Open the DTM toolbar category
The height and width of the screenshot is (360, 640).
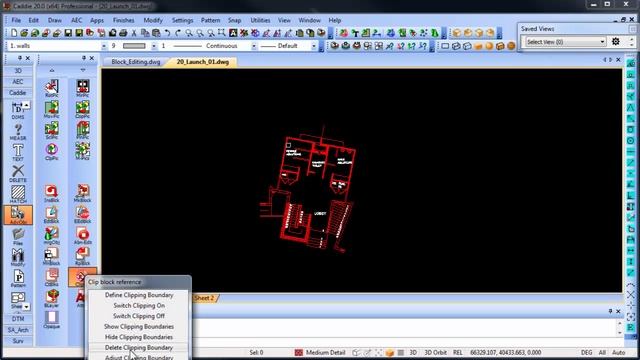(18, 319)
